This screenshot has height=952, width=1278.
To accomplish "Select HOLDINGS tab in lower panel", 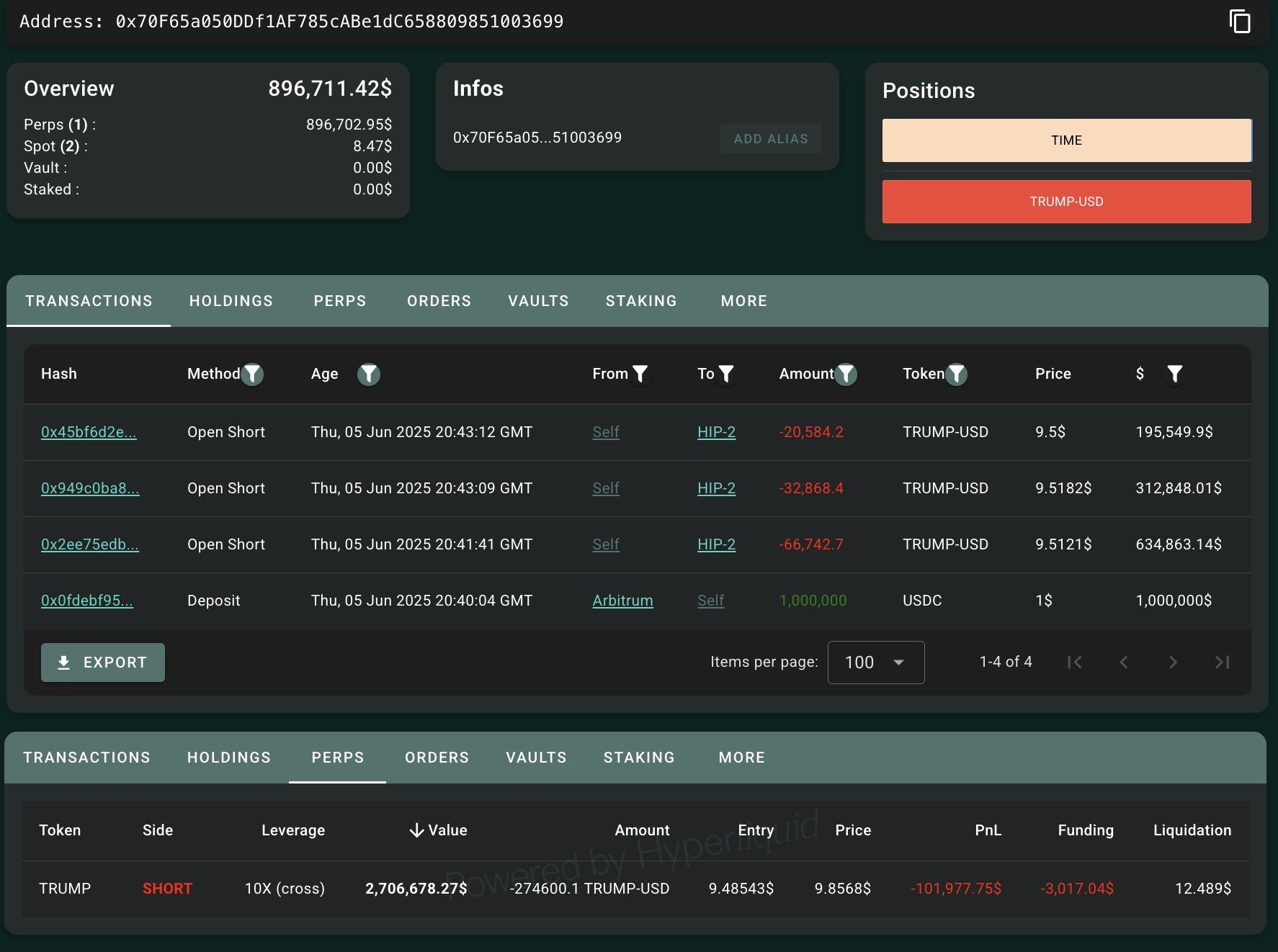I will pyautogui.click(x=229, y=758).
